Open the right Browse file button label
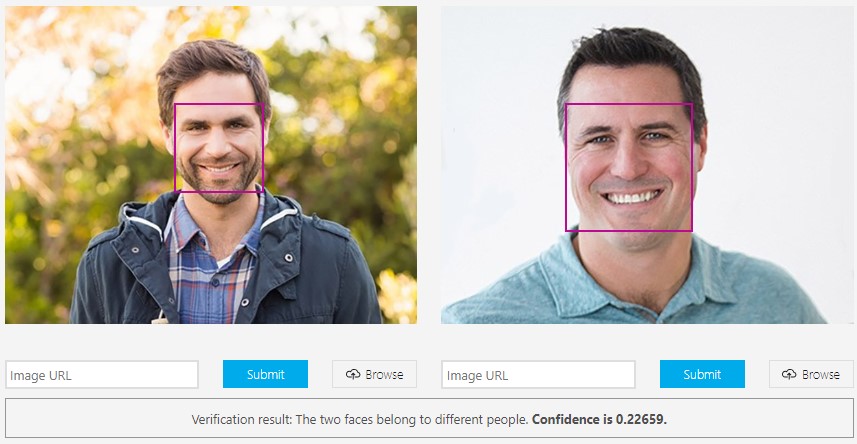 [x=820, y=375]
